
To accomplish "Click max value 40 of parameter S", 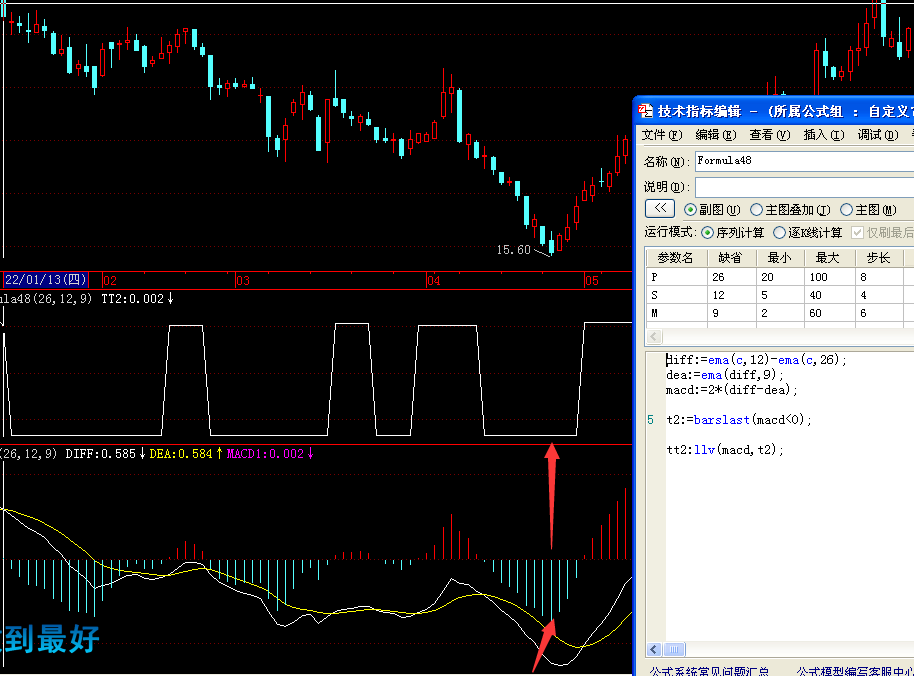I will pyautogui.click(x=829, y=295).
